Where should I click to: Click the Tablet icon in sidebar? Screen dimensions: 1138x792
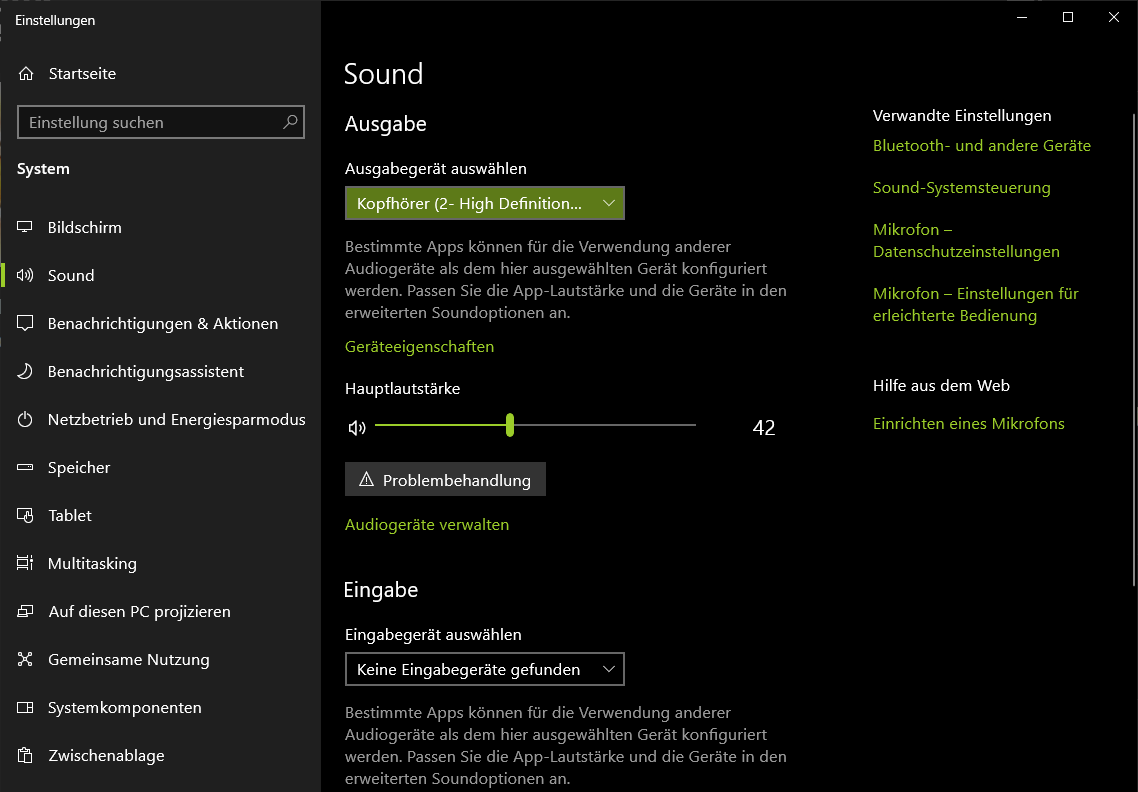[x=26, y=515]
